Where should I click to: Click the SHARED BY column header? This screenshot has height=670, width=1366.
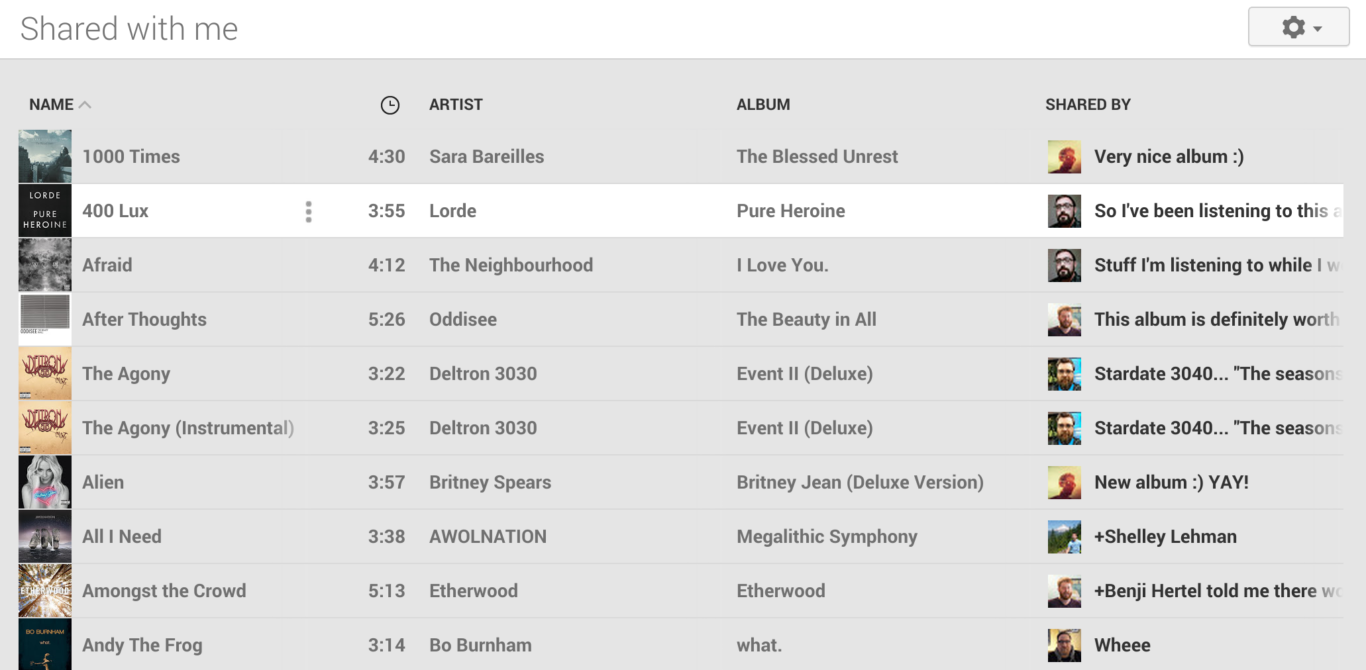tap(1088, 105)
